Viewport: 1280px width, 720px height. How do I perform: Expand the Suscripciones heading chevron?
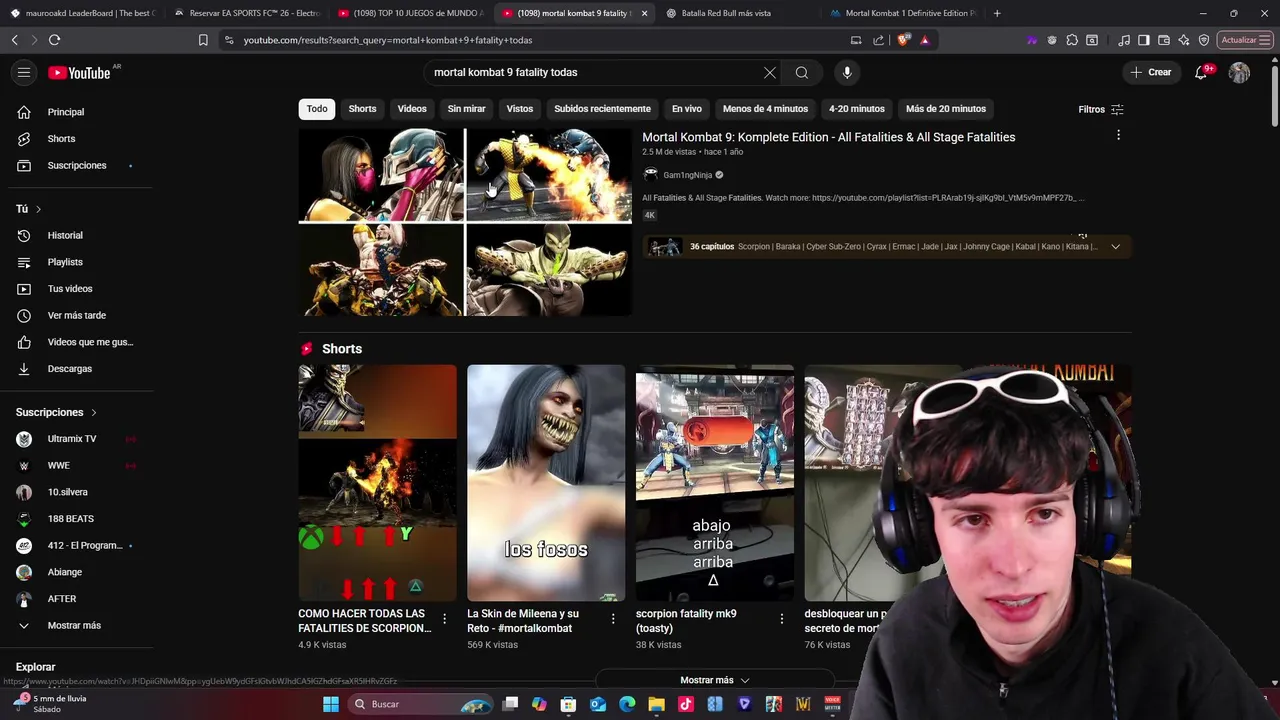coord(94,412)
